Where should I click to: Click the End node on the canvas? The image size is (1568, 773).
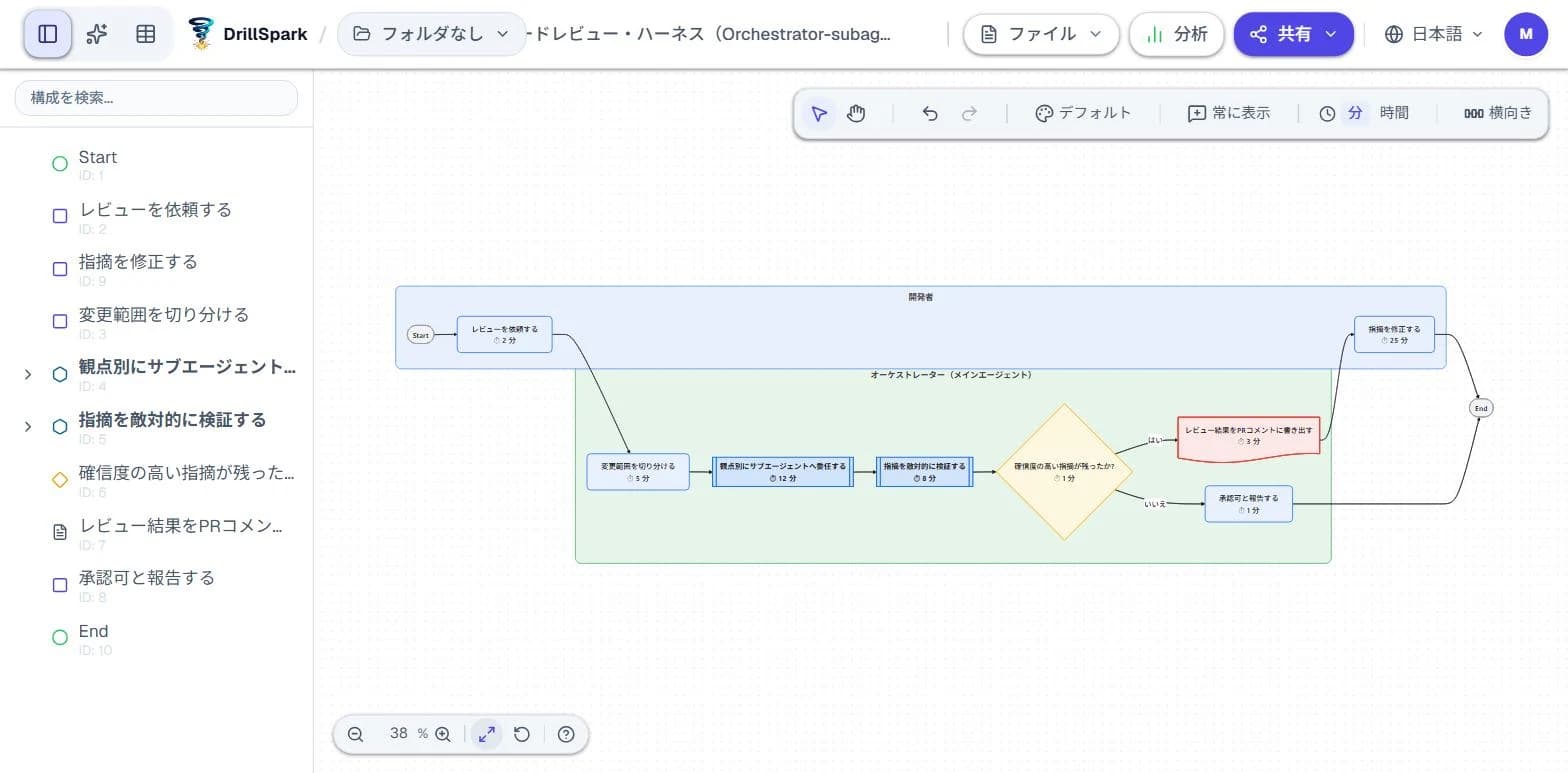pyautogui.click(x=1481, y=408)
